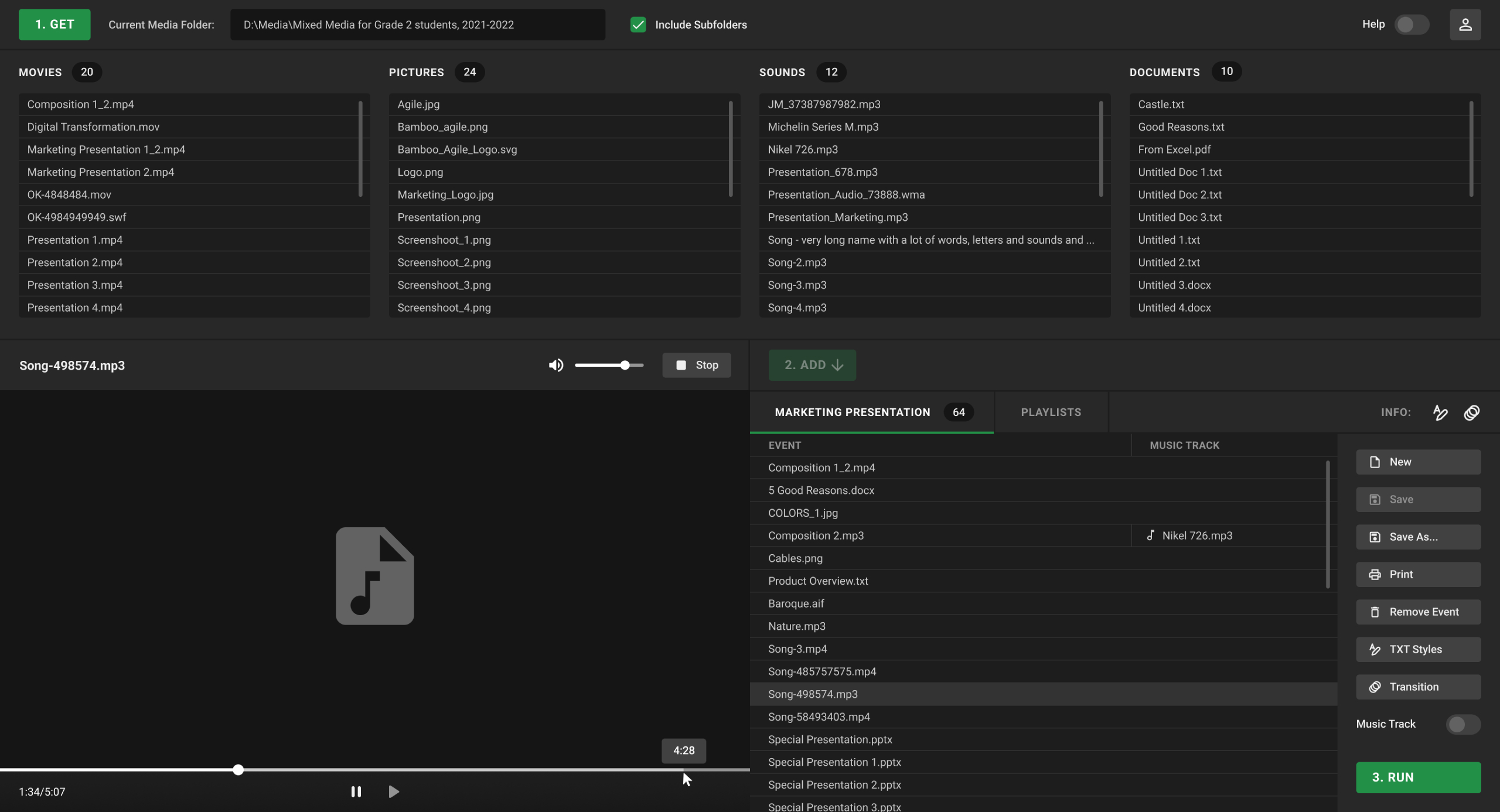This screenshot has height=812, width=1500.
Task: Switch to the Playlists tab
Action: [x=1051, y=412]
